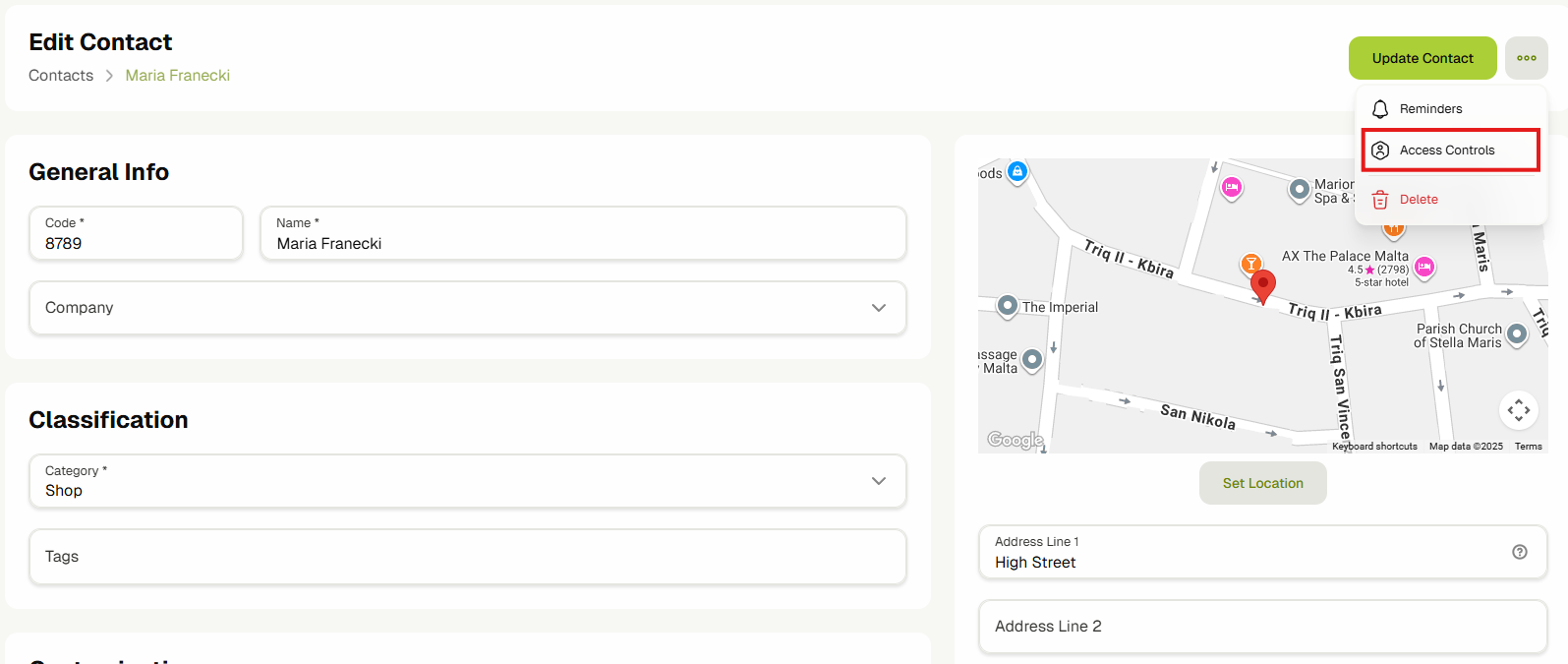Click Parish Church of Stella Maris marker

1517,334
